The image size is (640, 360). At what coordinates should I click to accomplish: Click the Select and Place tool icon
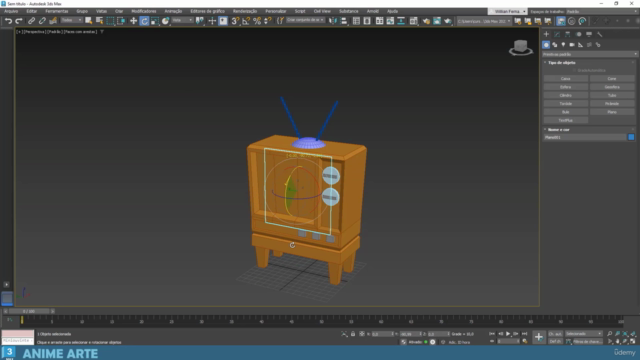(x=165, y=21)
